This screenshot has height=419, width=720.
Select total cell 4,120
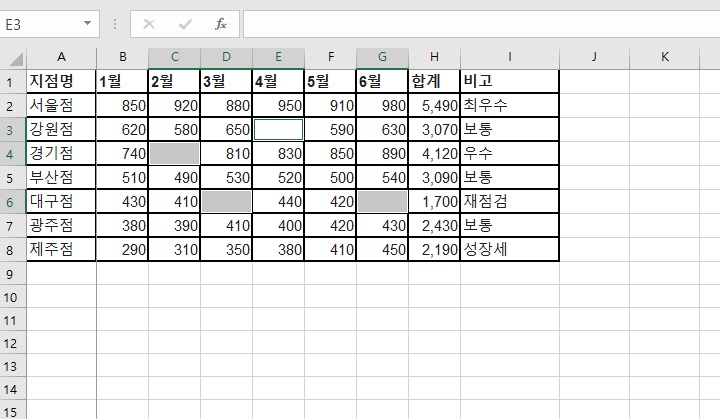pyautogui.click(x=434, y=153)
